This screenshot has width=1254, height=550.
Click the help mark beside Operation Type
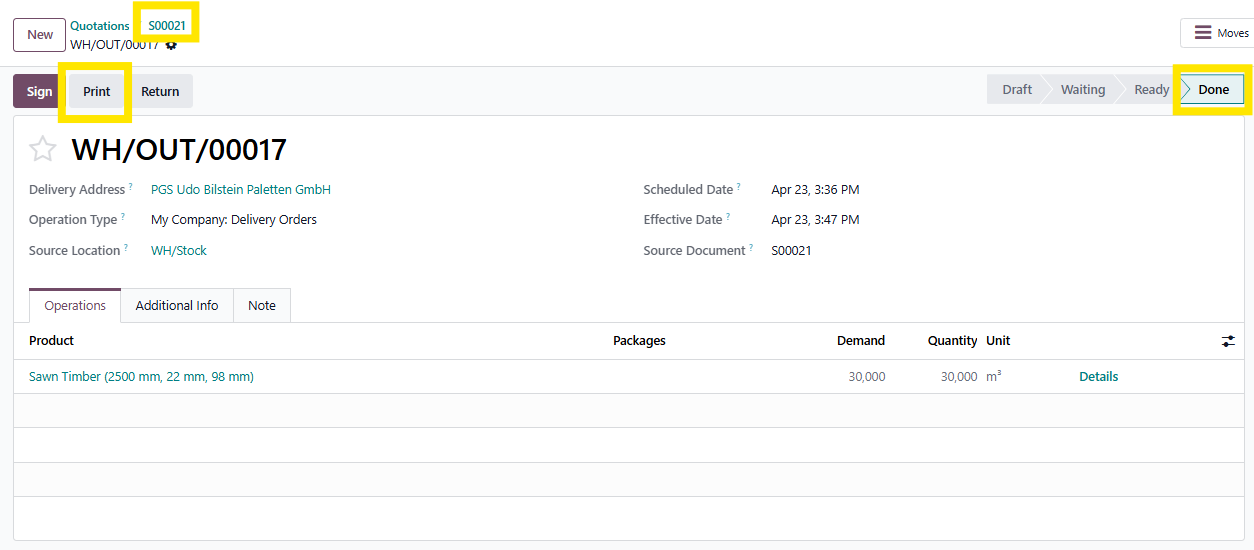point(123,217)
